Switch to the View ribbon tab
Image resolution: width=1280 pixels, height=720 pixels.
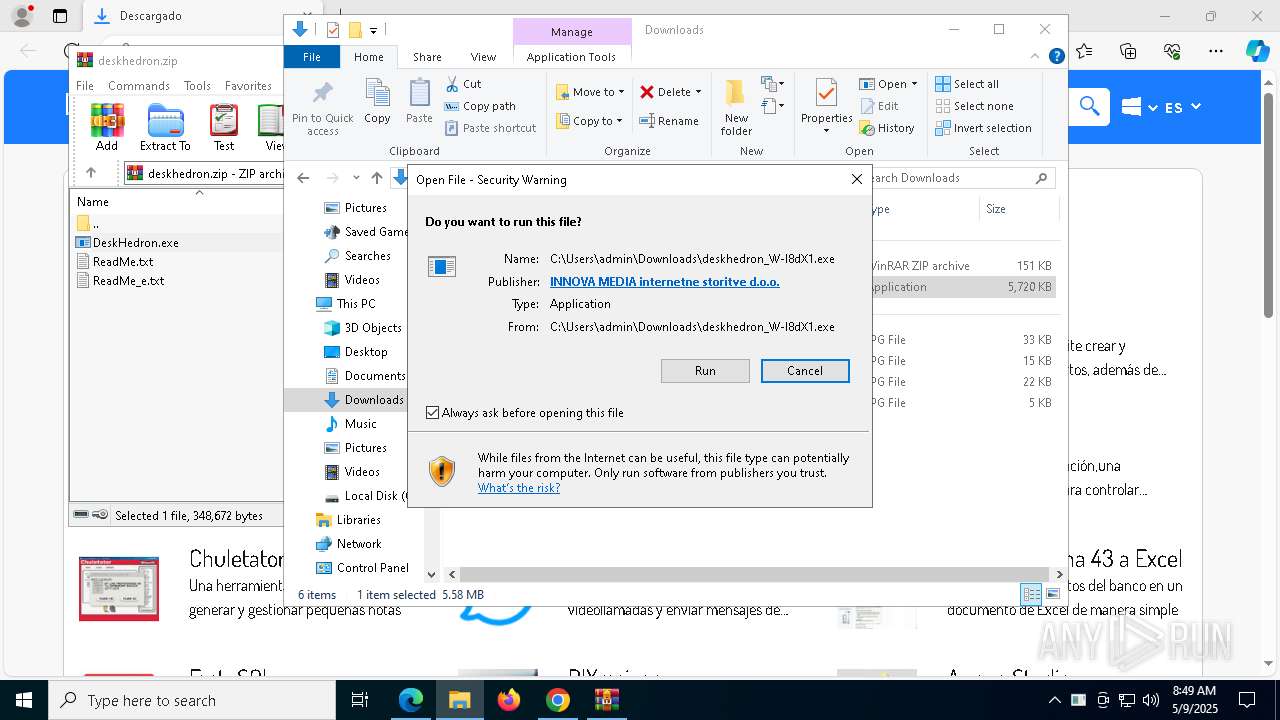click(x=483, y=57)
